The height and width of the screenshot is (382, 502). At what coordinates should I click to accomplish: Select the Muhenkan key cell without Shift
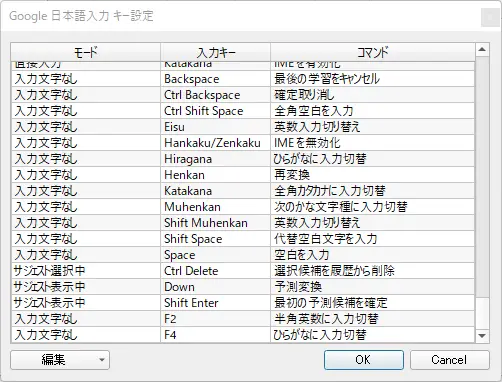(x=215, y=207)
